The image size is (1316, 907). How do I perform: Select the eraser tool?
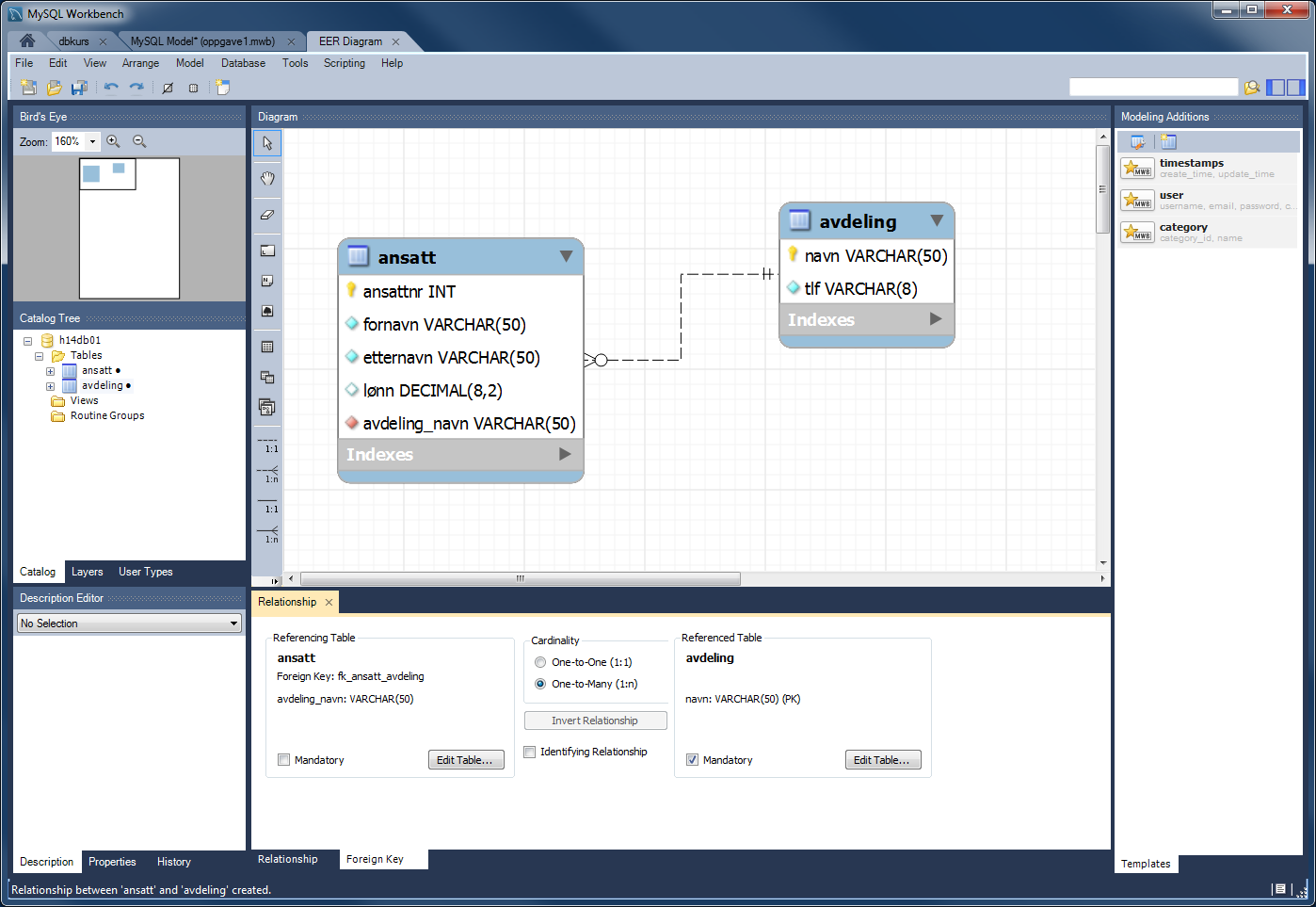click(x=267, y=215)
